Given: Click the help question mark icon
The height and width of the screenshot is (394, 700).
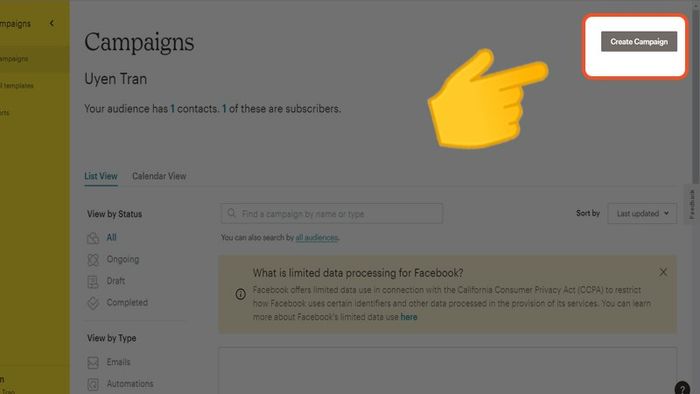Looking at the screenshot, I should 682,388.
